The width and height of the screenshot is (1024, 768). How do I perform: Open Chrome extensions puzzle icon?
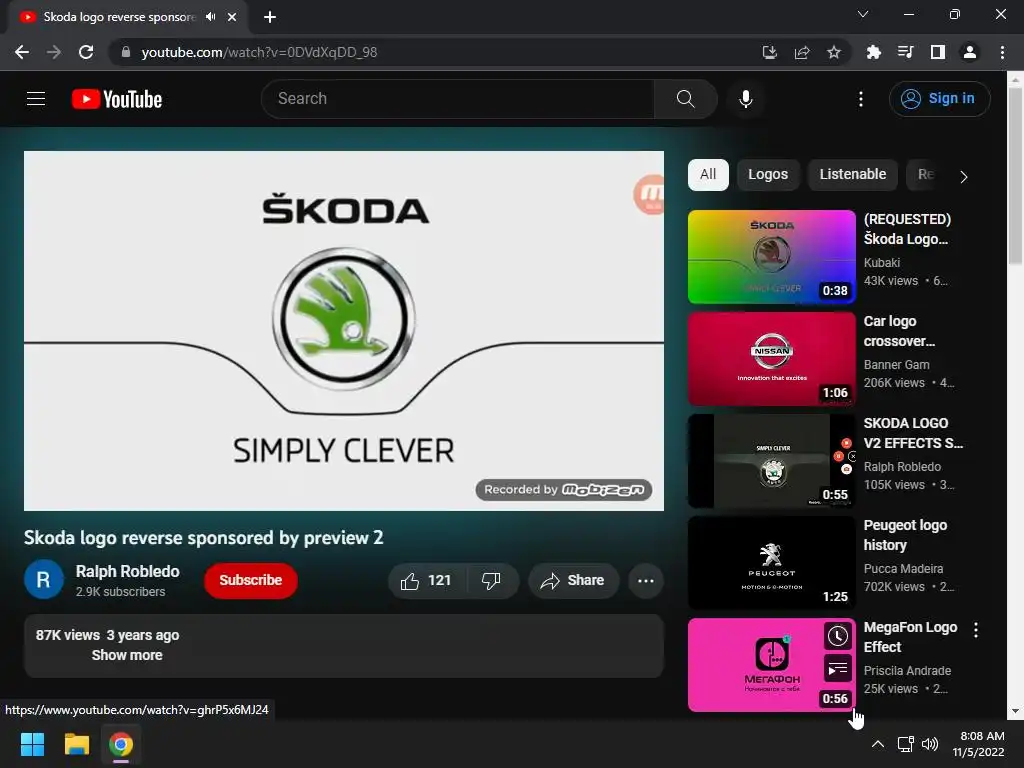tap(873, 52)
